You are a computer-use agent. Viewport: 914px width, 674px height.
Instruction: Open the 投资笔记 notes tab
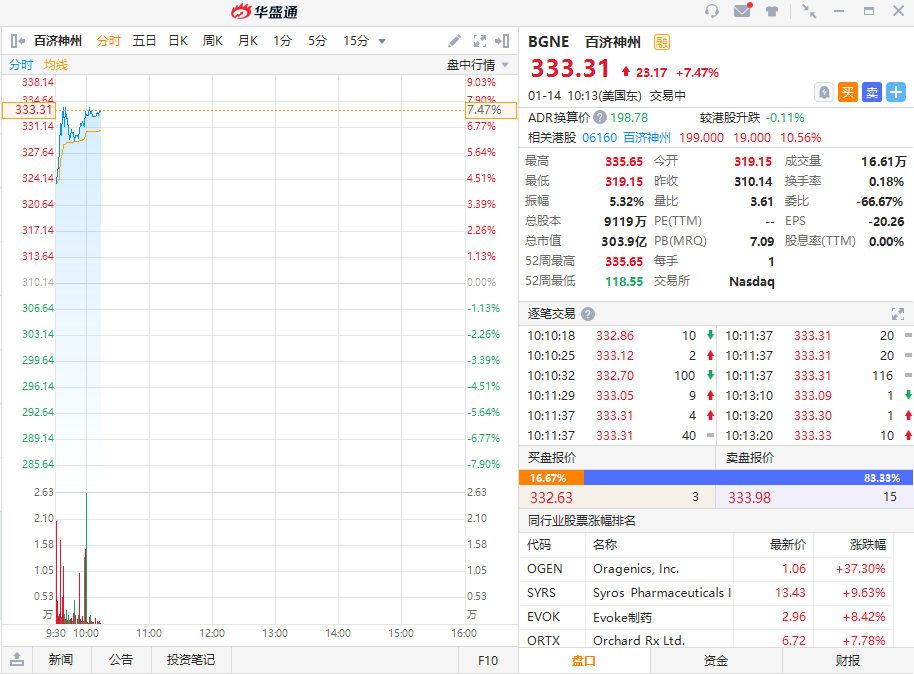191,659
